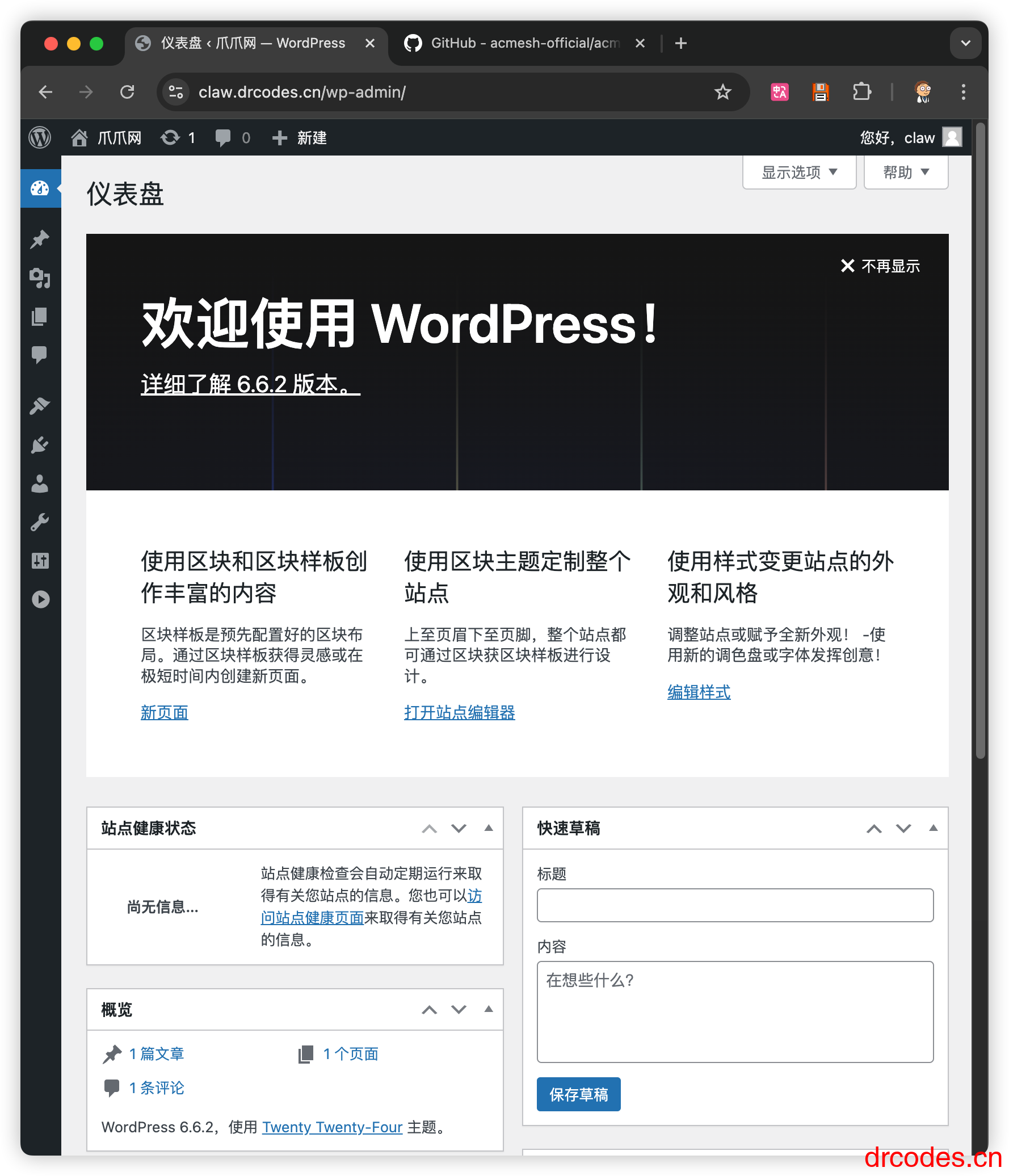Open Posts via the pushpin sidebar icon

[x=40, y=240]
